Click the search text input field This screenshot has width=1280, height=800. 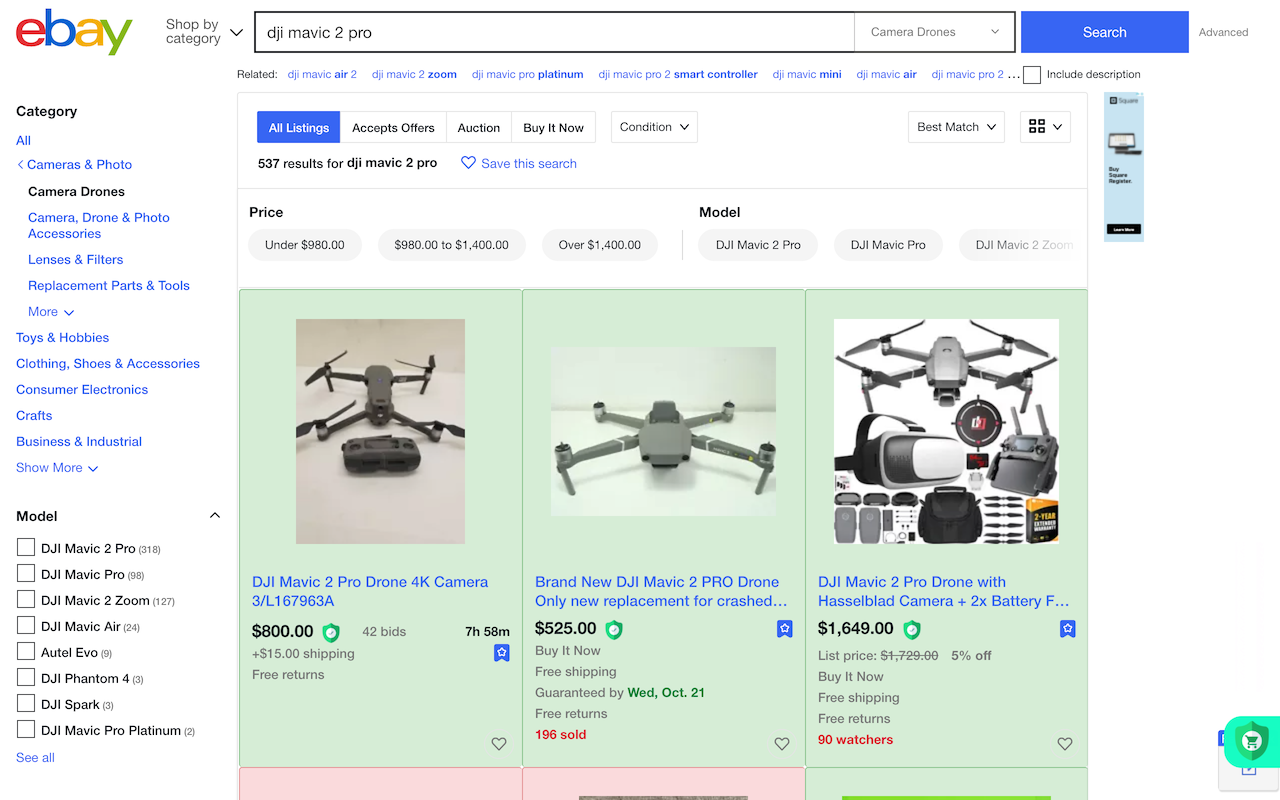(555, 32)
